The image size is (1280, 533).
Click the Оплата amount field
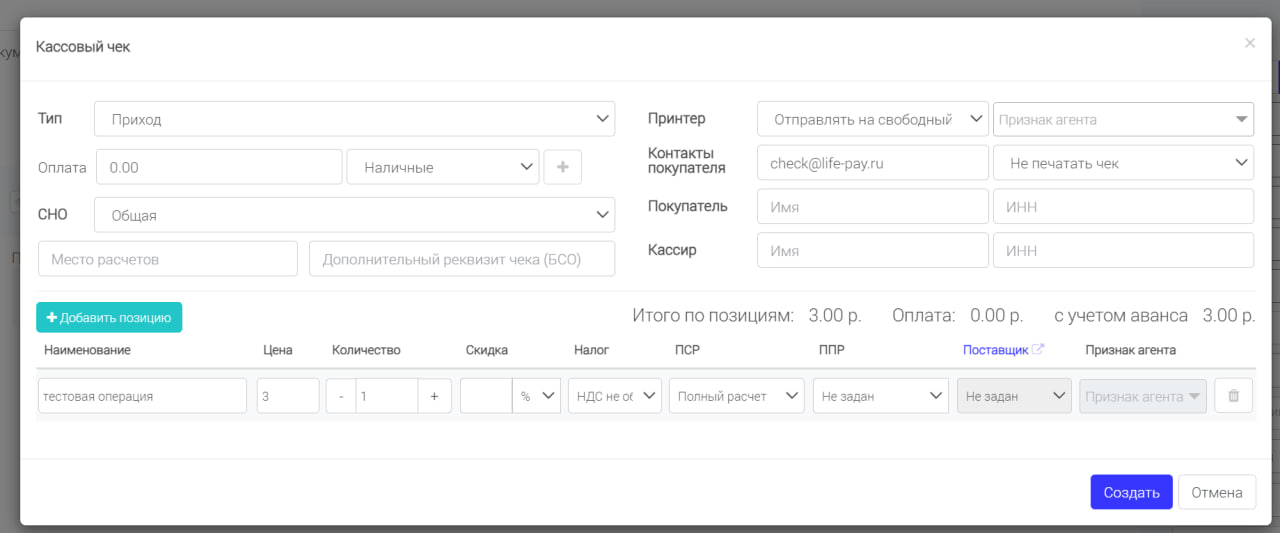click(x=219, y=167)
